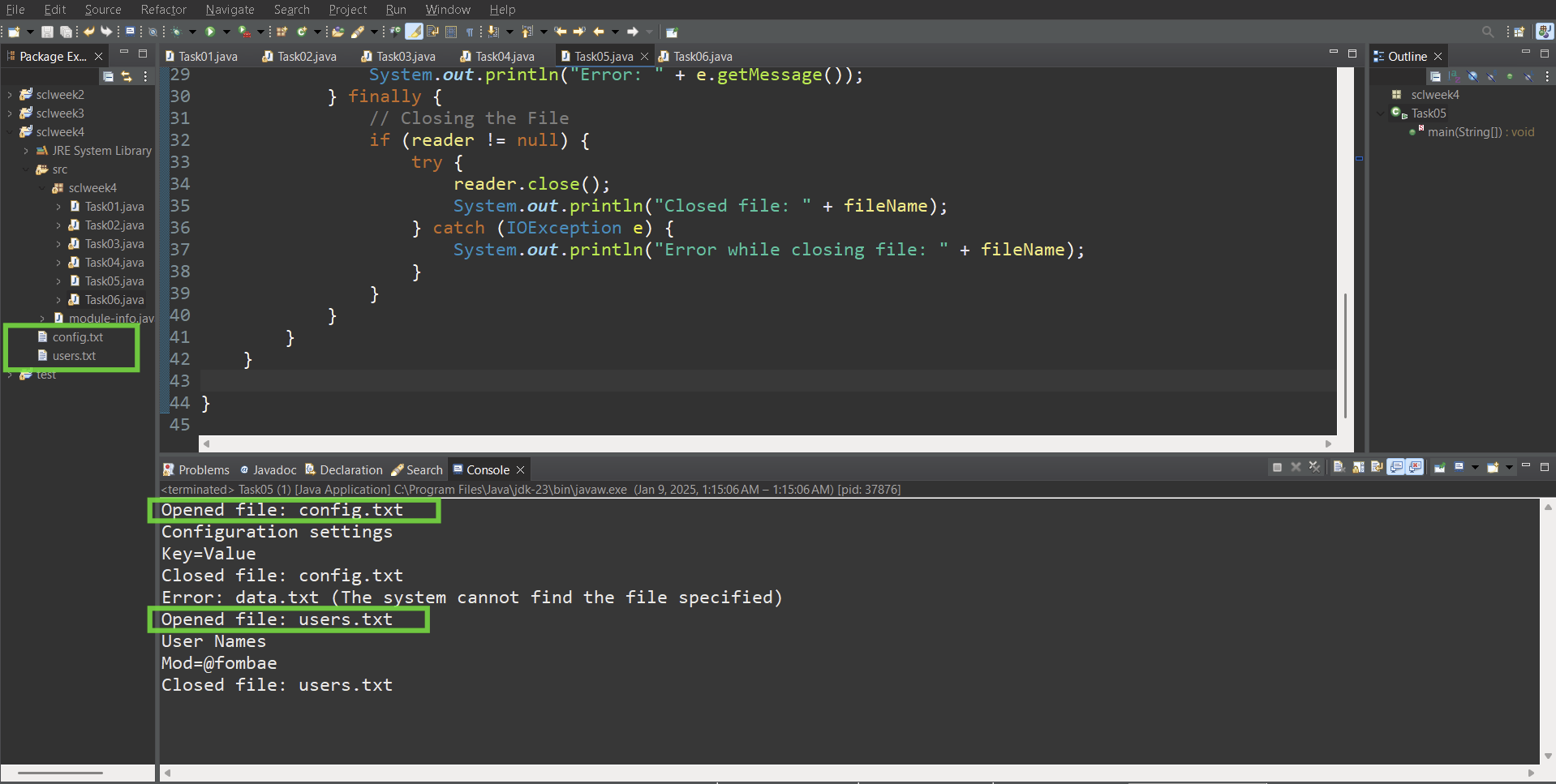Viewport: 1556px width, 784px height.
Task: Clear the console with Clear Console icon
Action: pyautogui.click(x=1339, y=467)
